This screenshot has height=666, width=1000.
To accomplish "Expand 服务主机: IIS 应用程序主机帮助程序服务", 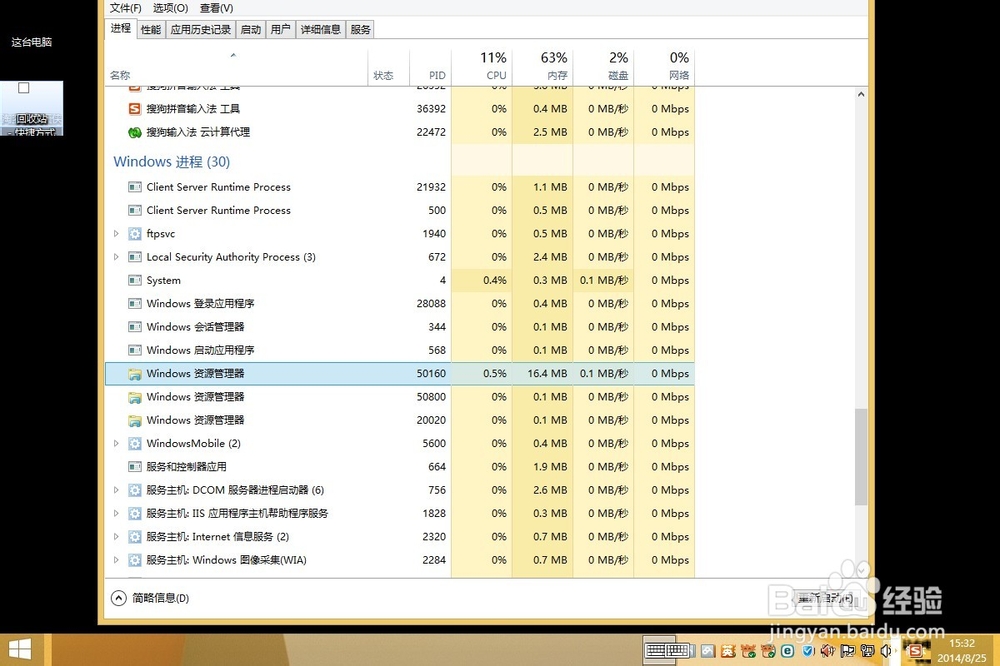I will click(116, 514).
